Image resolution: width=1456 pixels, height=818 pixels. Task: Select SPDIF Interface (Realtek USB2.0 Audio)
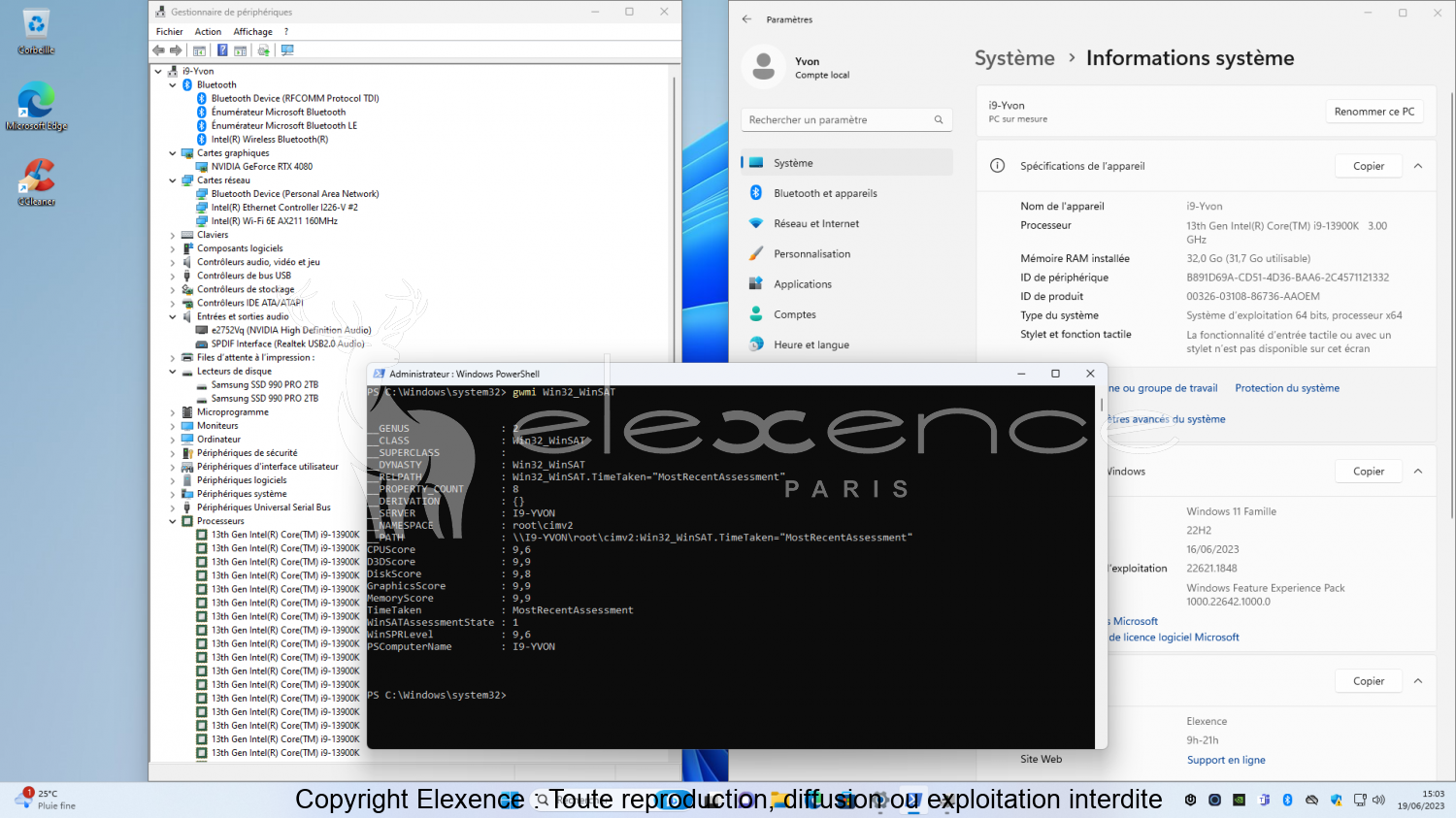click(287, 344)
